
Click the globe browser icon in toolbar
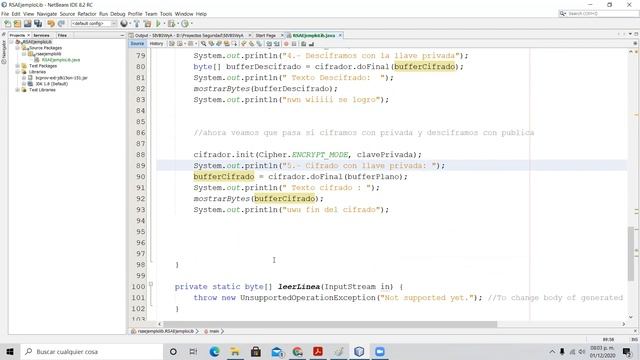pyautogui.click(x=124, y=24)
